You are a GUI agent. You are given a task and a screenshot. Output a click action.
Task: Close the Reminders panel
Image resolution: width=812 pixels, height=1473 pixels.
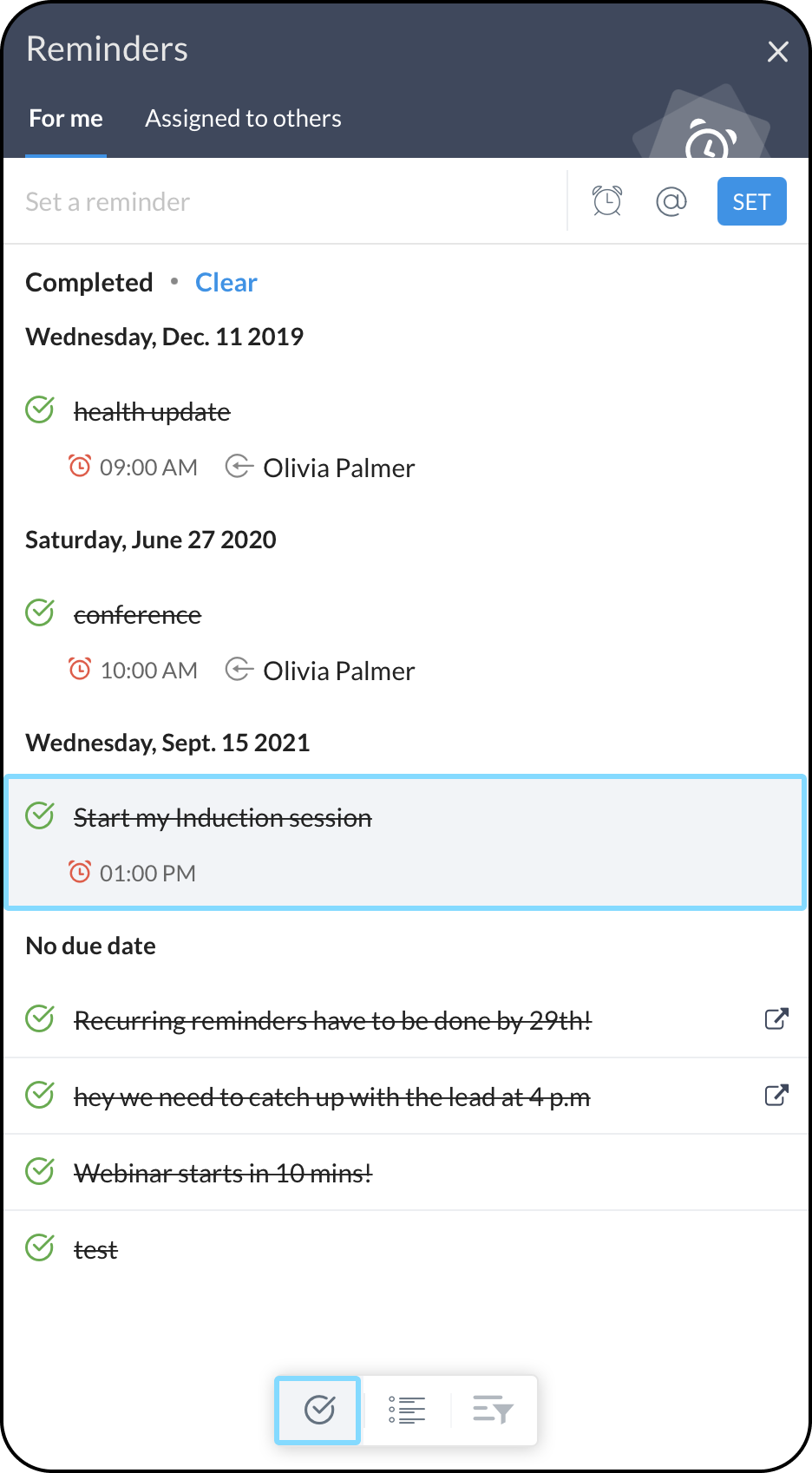click(777, 52)
